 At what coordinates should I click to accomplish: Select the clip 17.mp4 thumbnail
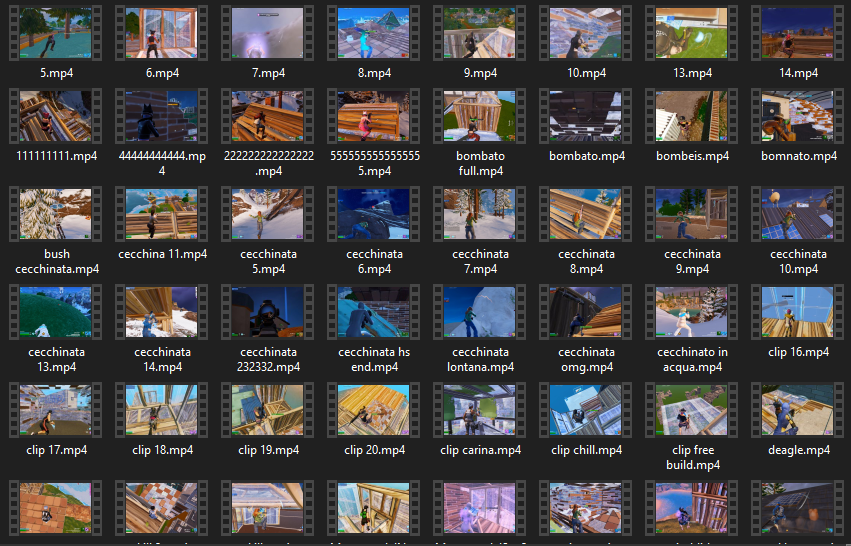pos(55,410)
